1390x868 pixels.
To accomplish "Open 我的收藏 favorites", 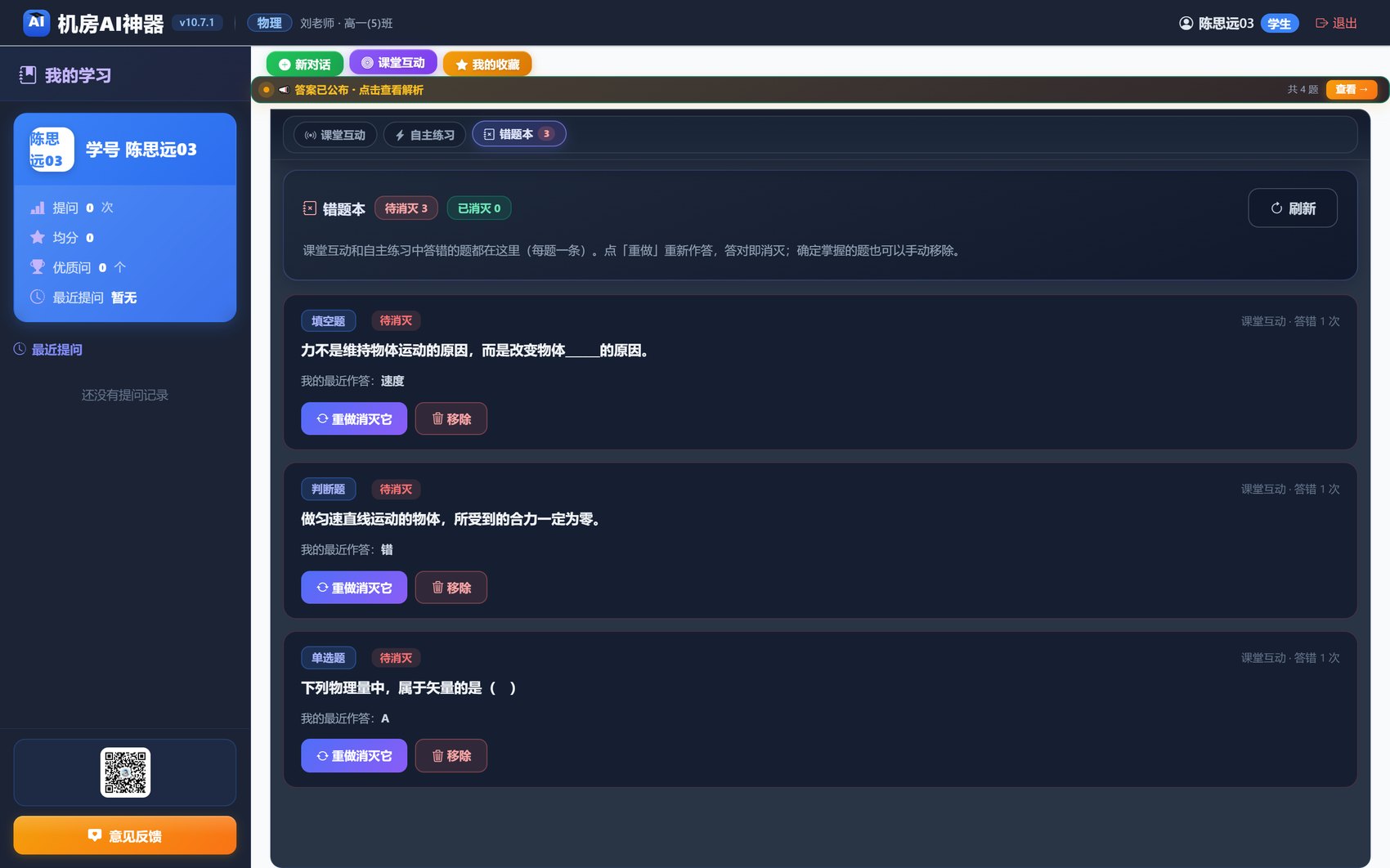I will (x=487, y=64).
